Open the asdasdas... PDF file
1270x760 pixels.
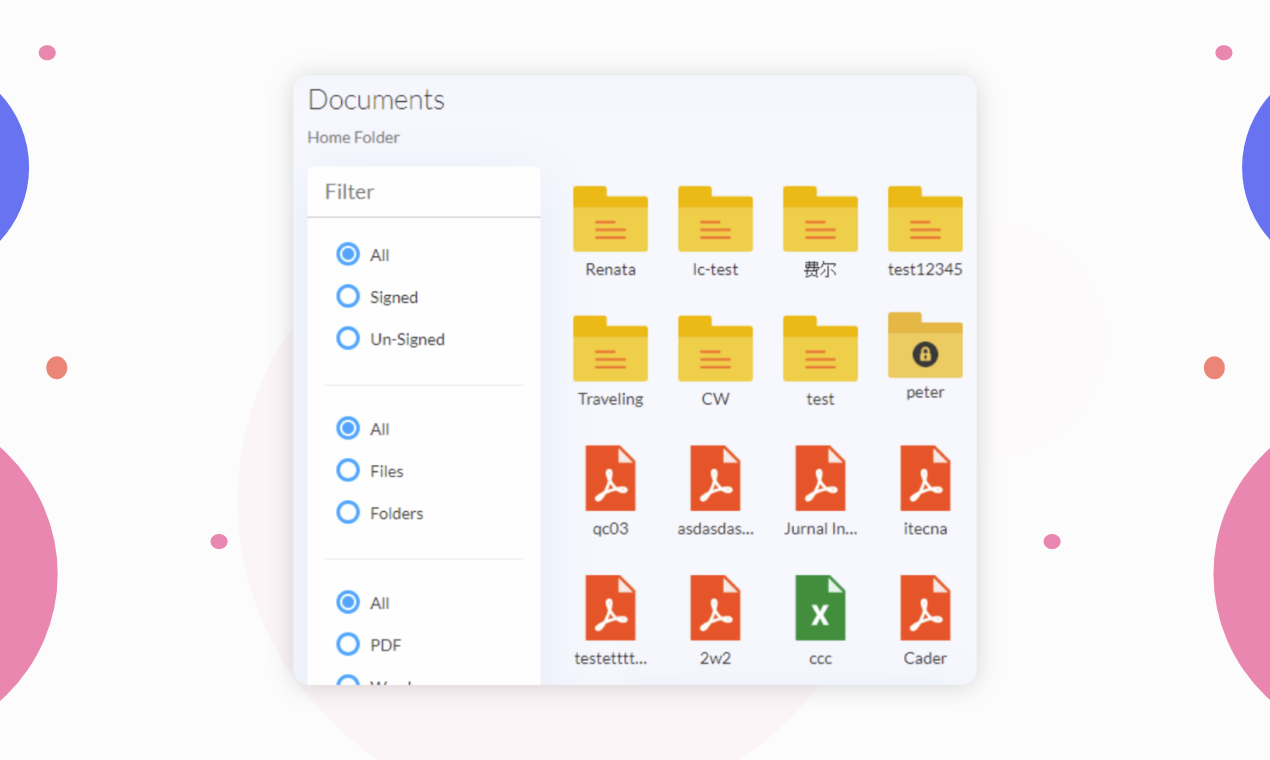pyautogui.click(x=715, y=479)
